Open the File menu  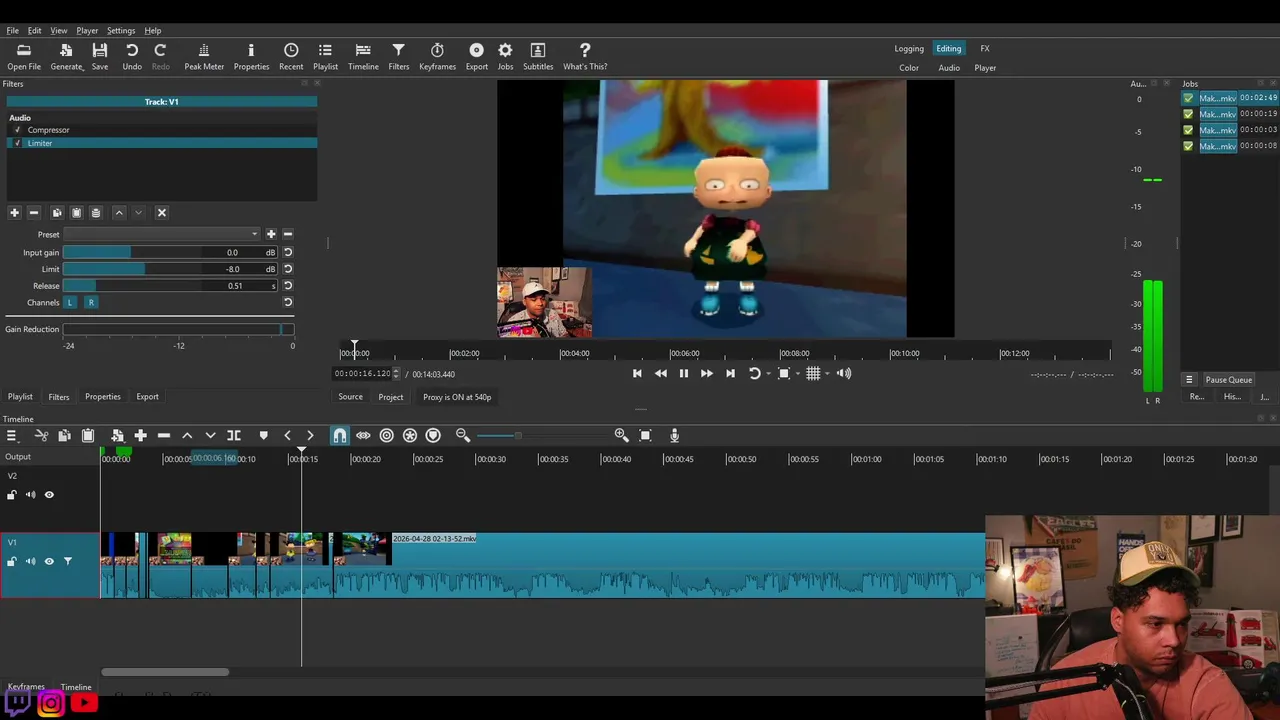click(x=12, y=31)
